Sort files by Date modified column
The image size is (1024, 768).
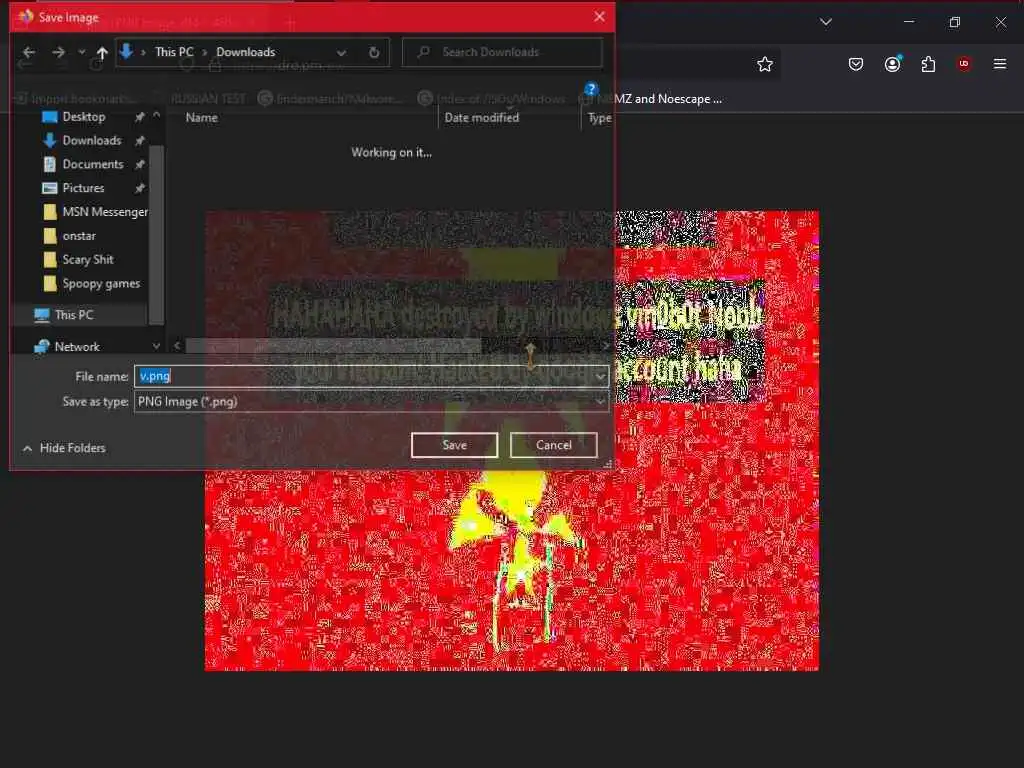click(x=482, y=118)
